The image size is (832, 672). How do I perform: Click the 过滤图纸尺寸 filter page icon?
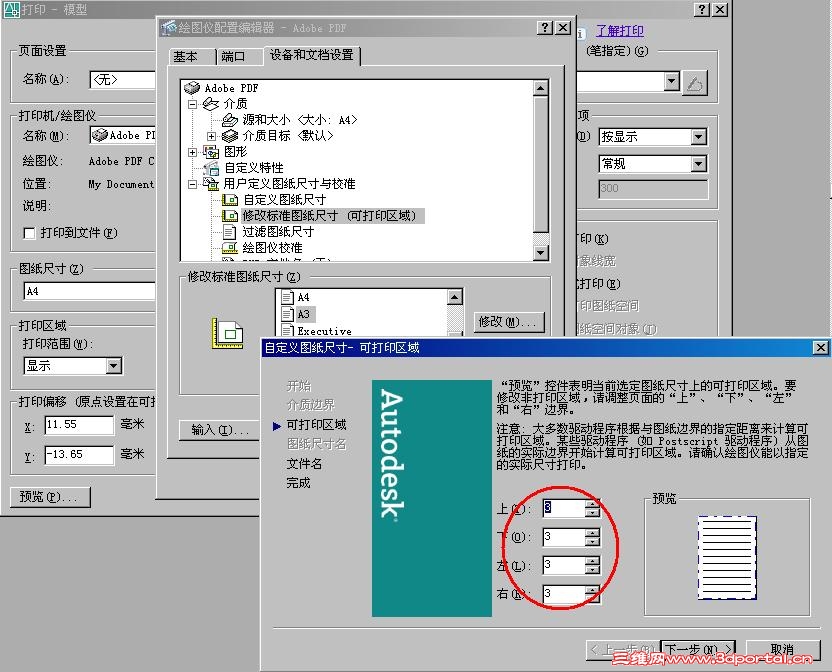230,232
